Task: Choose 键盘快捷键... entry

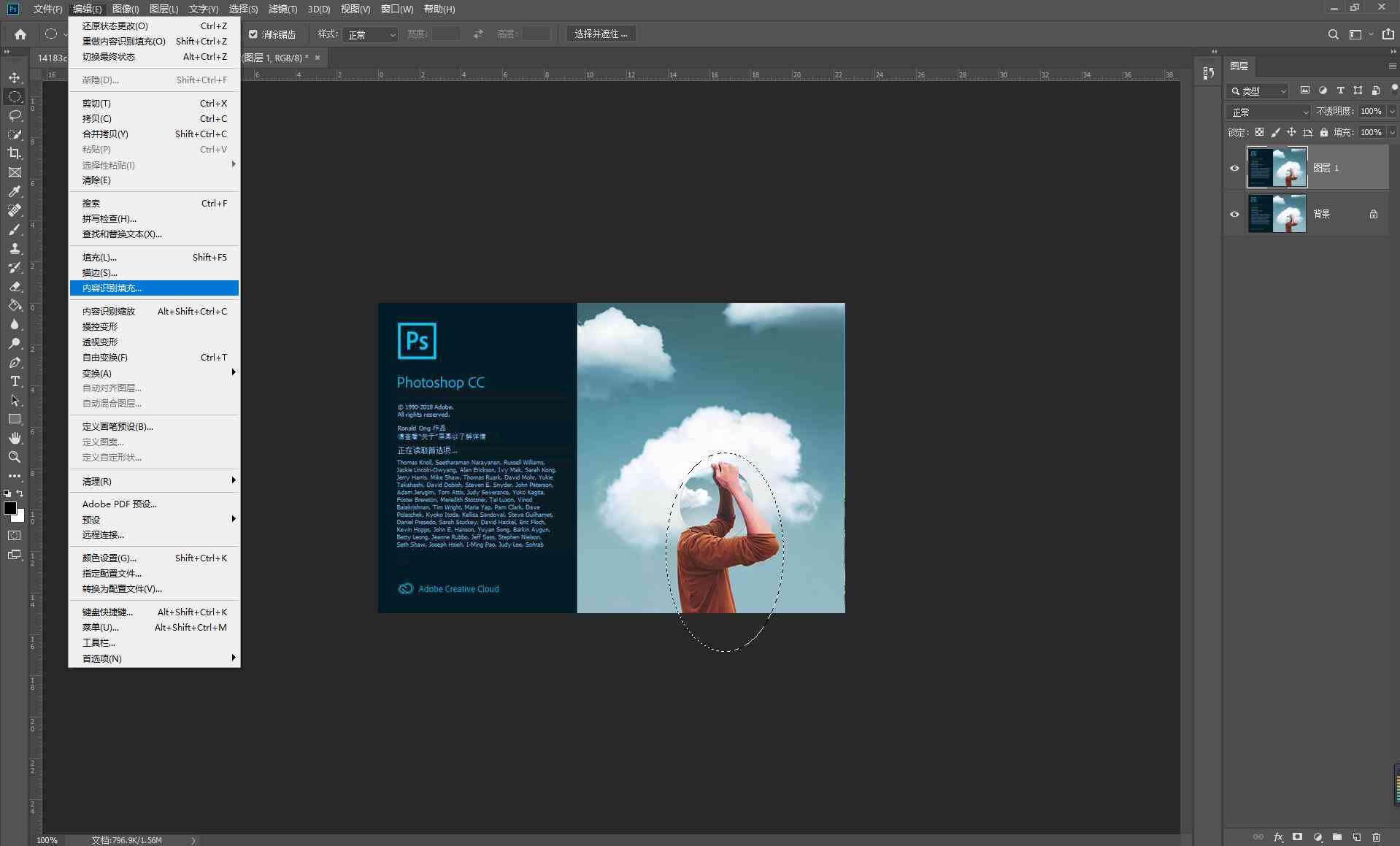Action: (x=155, y=612)
